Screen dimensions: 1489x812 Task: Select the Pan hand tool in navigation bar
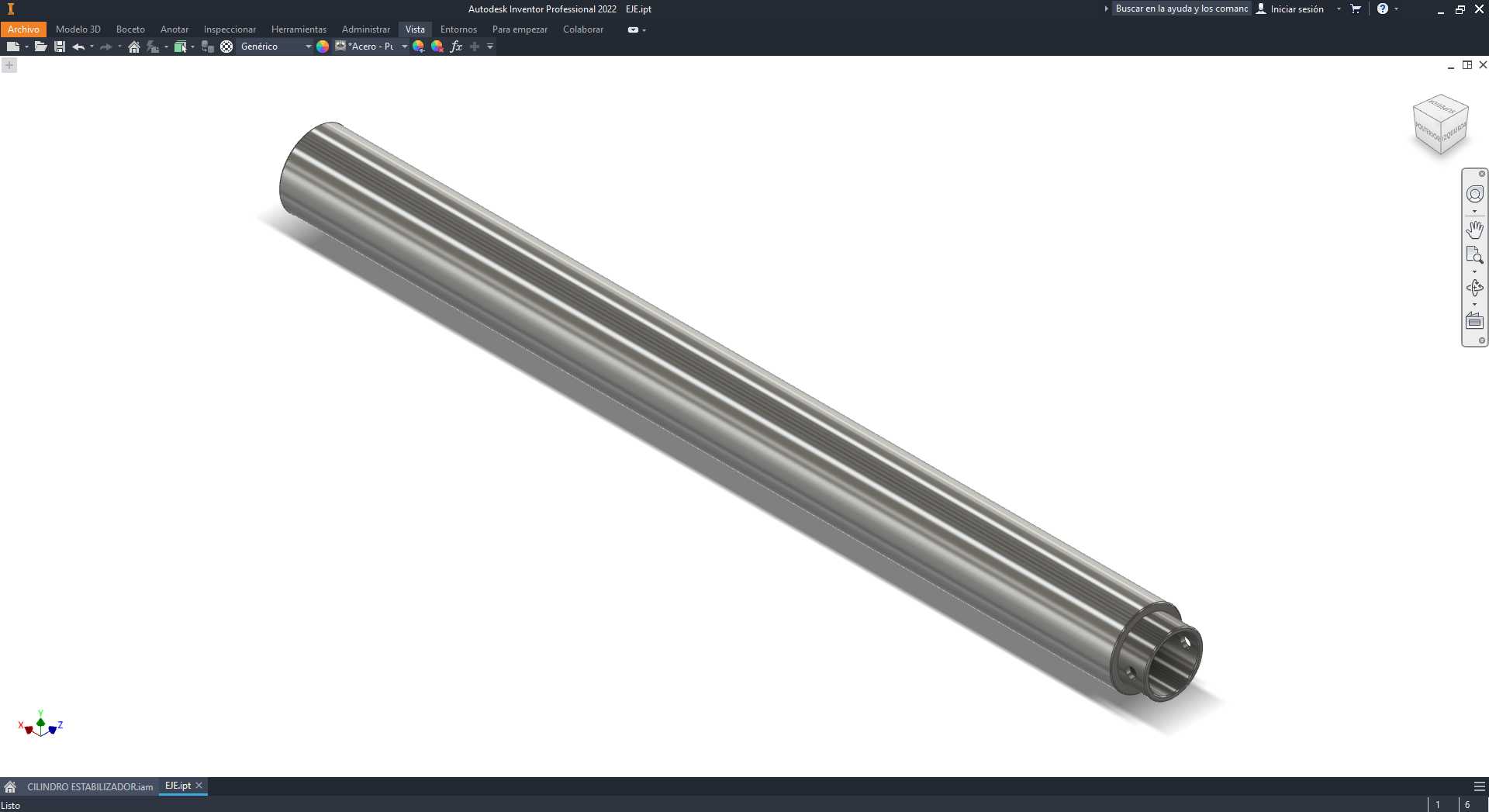pos(1474,230)
